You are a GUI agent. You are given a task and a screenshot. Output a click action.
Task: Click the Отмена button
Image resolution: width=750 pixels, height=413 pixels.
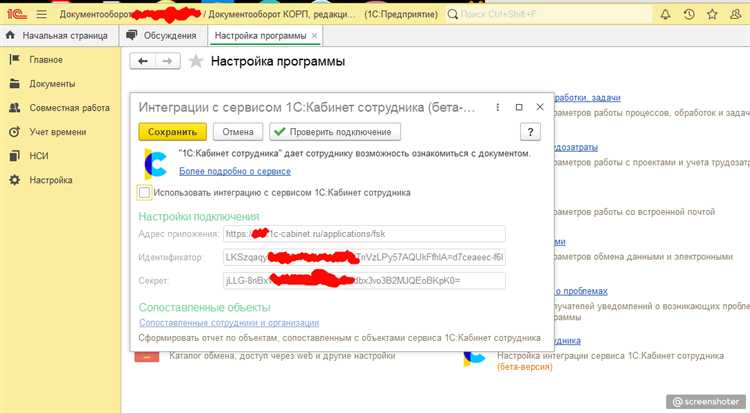[238, 132]
